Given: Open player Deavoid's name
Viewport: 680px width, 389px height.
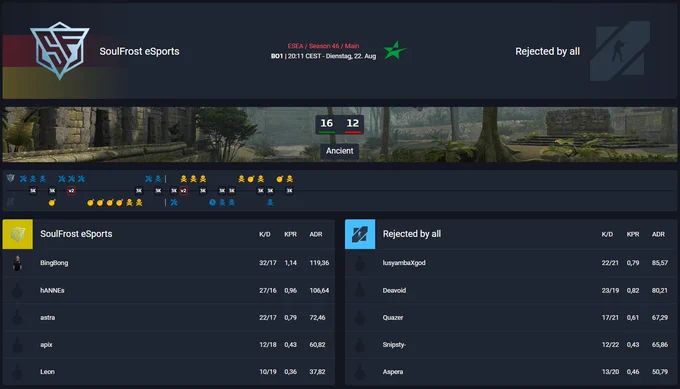Looking at the screenshot, I should [x=394, y=291].
